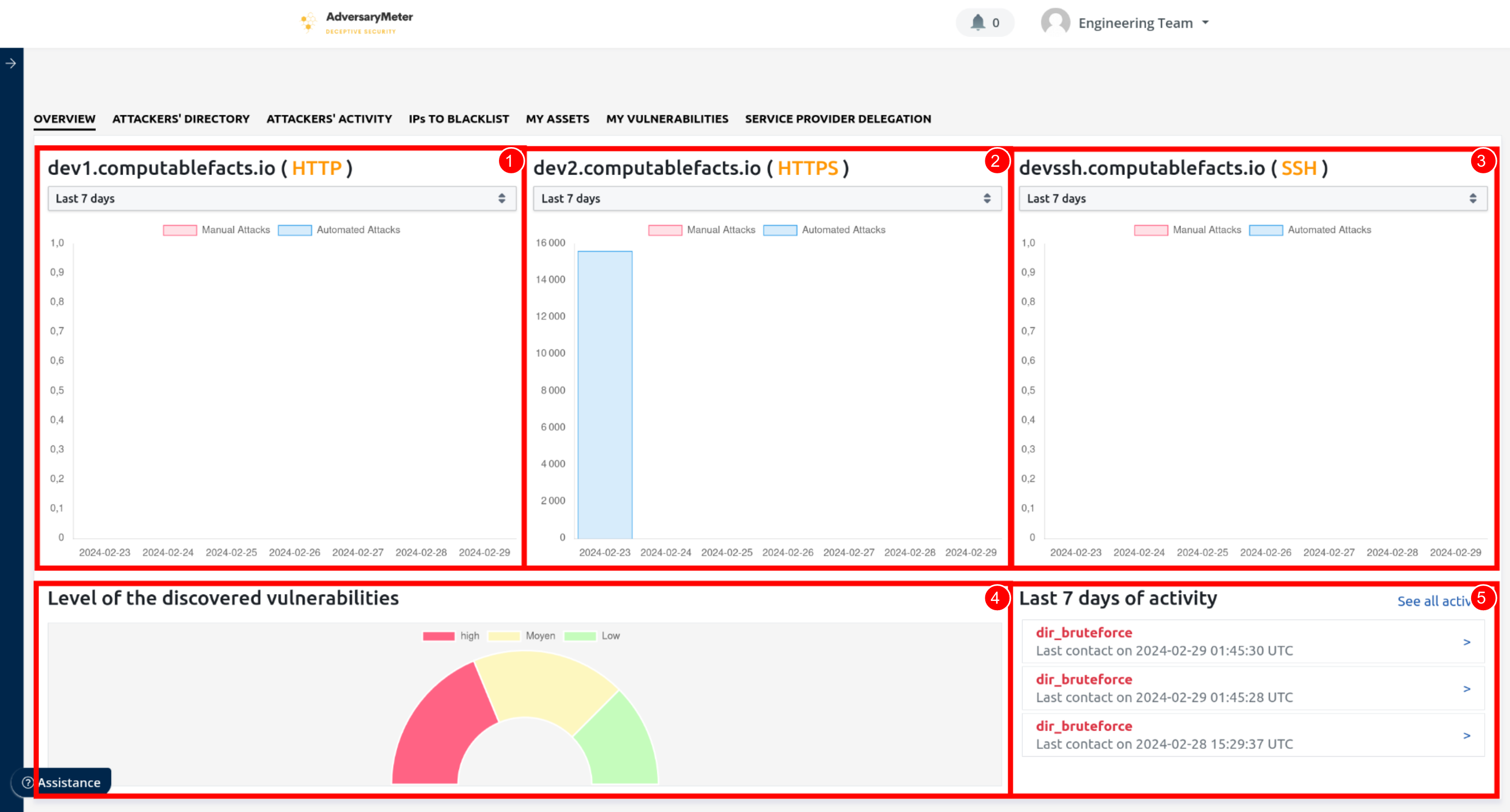
Task: Expand the left sidebar arrow
Action: 11,63
